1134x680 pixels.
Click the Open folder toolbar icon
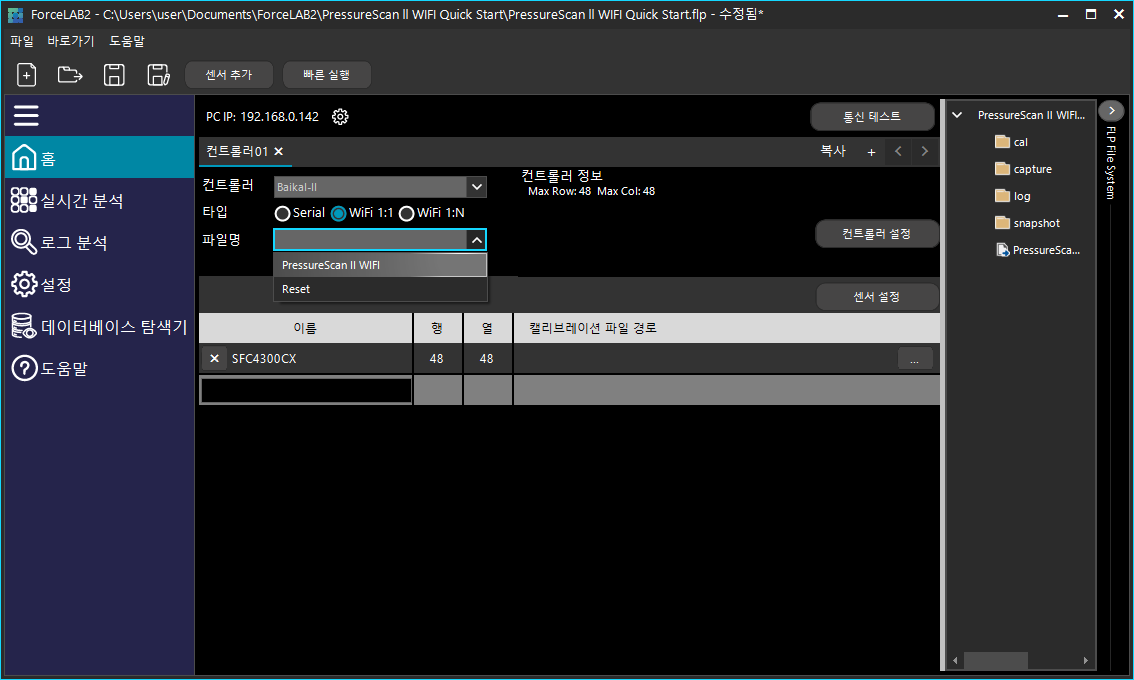click(70, 75)
